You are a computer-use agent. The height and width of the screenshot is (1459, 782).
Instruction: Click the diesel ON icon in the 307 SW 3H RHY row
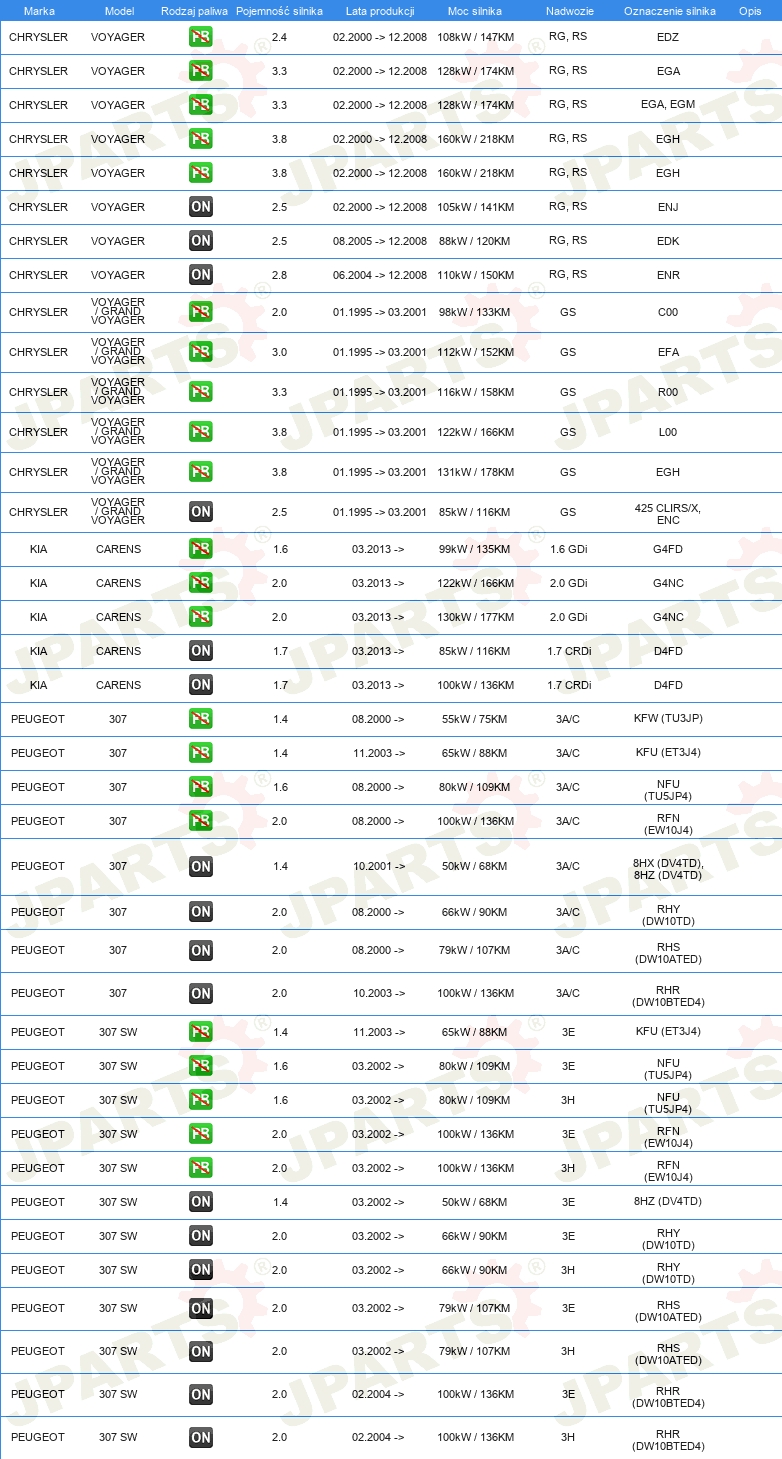tap(201, 1270)
